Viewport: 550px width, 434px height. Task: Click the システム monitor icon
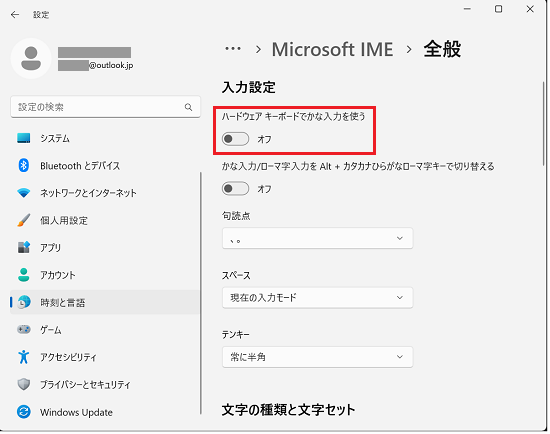(x=24, y=138)
